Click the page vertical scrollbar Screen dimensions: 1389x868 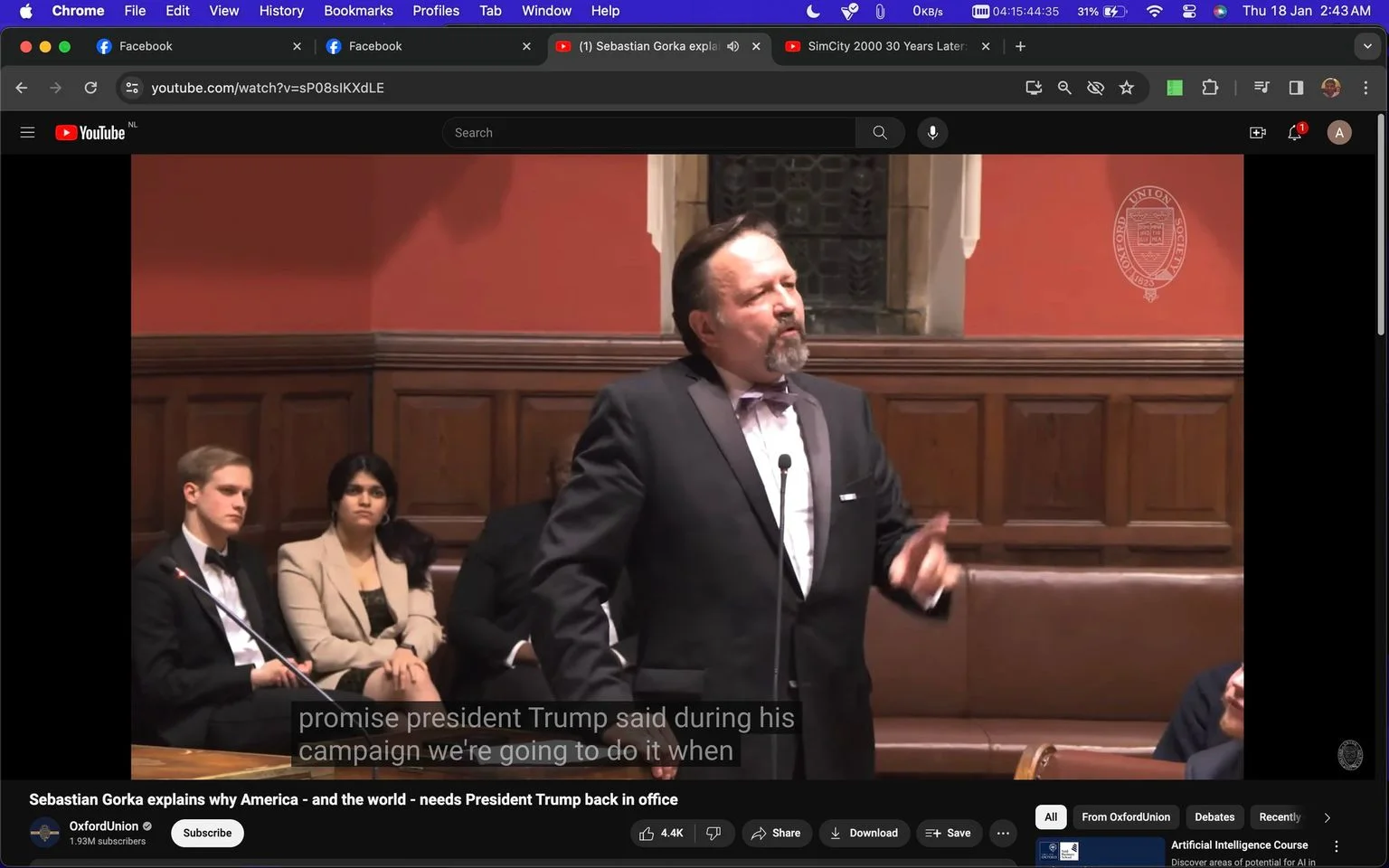tap(1381, 224)
